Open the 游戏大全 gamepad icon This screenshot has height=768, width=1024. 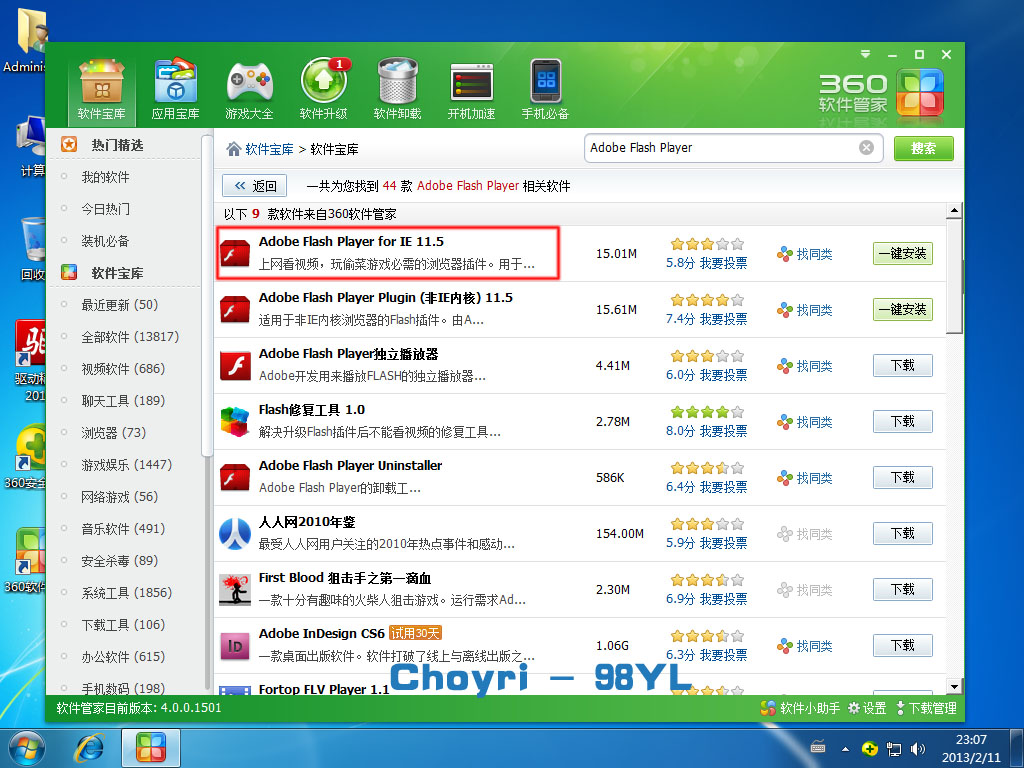[249, 82]
